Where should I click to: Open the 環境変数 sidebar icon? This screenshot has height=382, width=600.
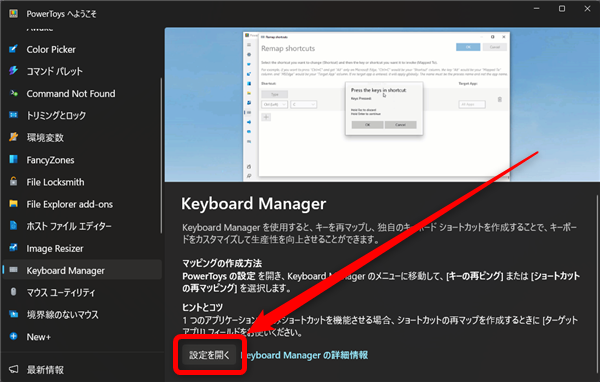coord(13,137)
